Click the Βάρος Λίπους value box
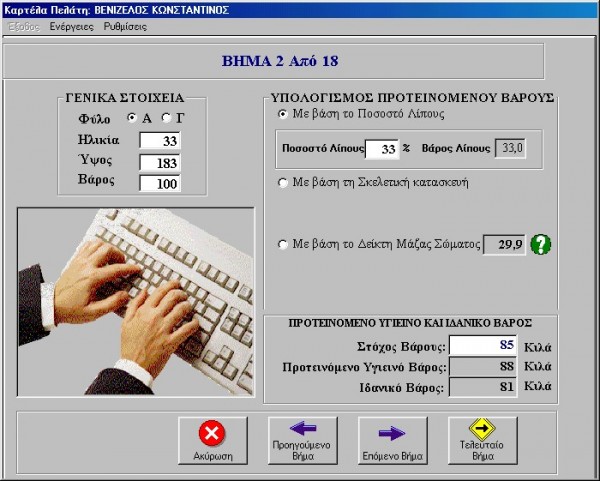Image resolution: width=600 pixels, height=481 pixels. tap(512, 149)
